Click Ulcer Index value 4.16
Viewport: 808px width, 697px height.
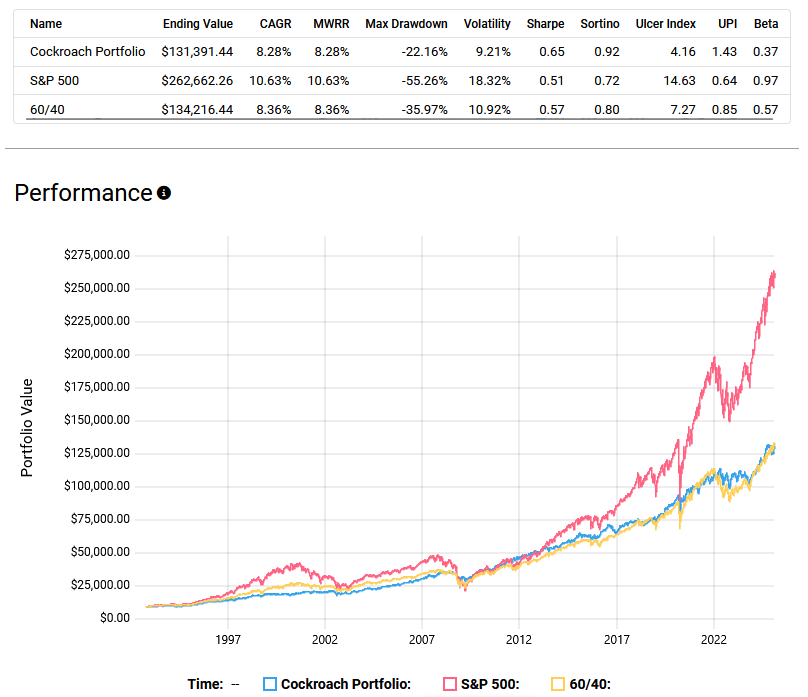click(x=683, y=52)
